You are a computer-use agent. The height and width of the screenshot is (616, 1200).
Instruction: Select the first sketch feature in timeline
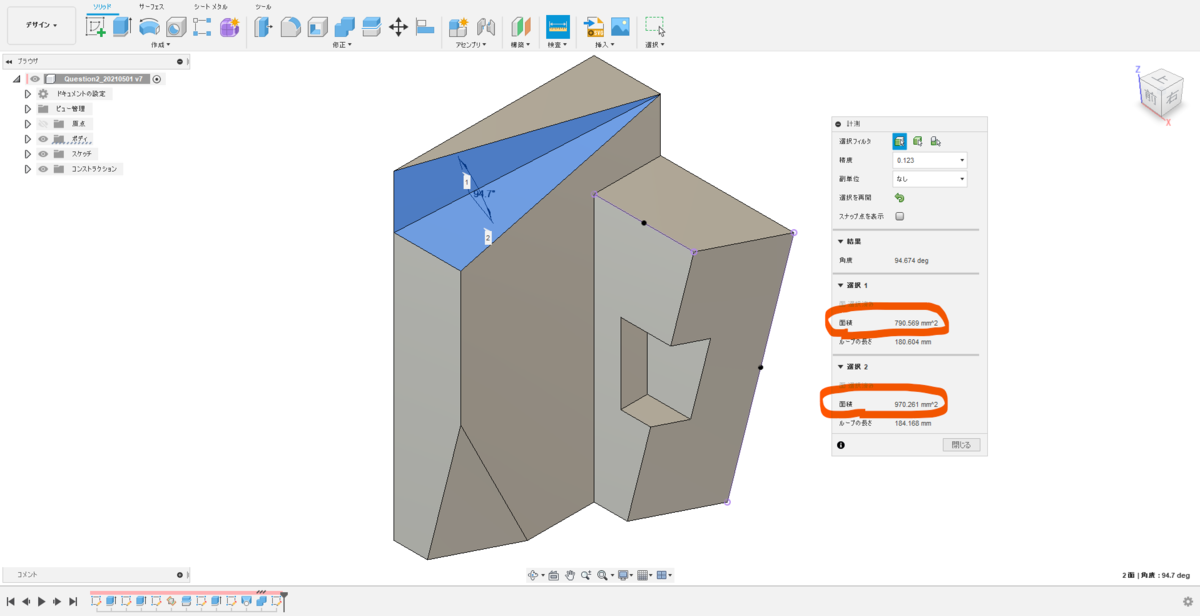[x=96, y=601]
